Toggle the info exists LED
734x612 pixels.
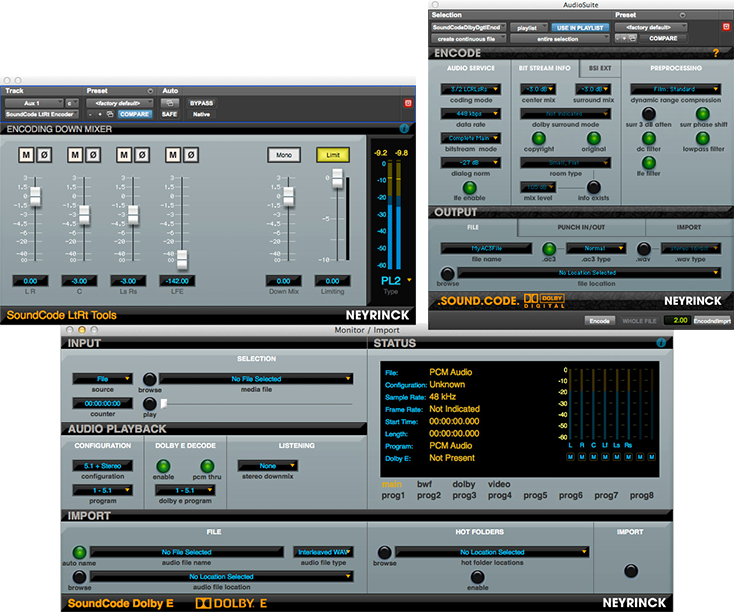coord(594,187)
